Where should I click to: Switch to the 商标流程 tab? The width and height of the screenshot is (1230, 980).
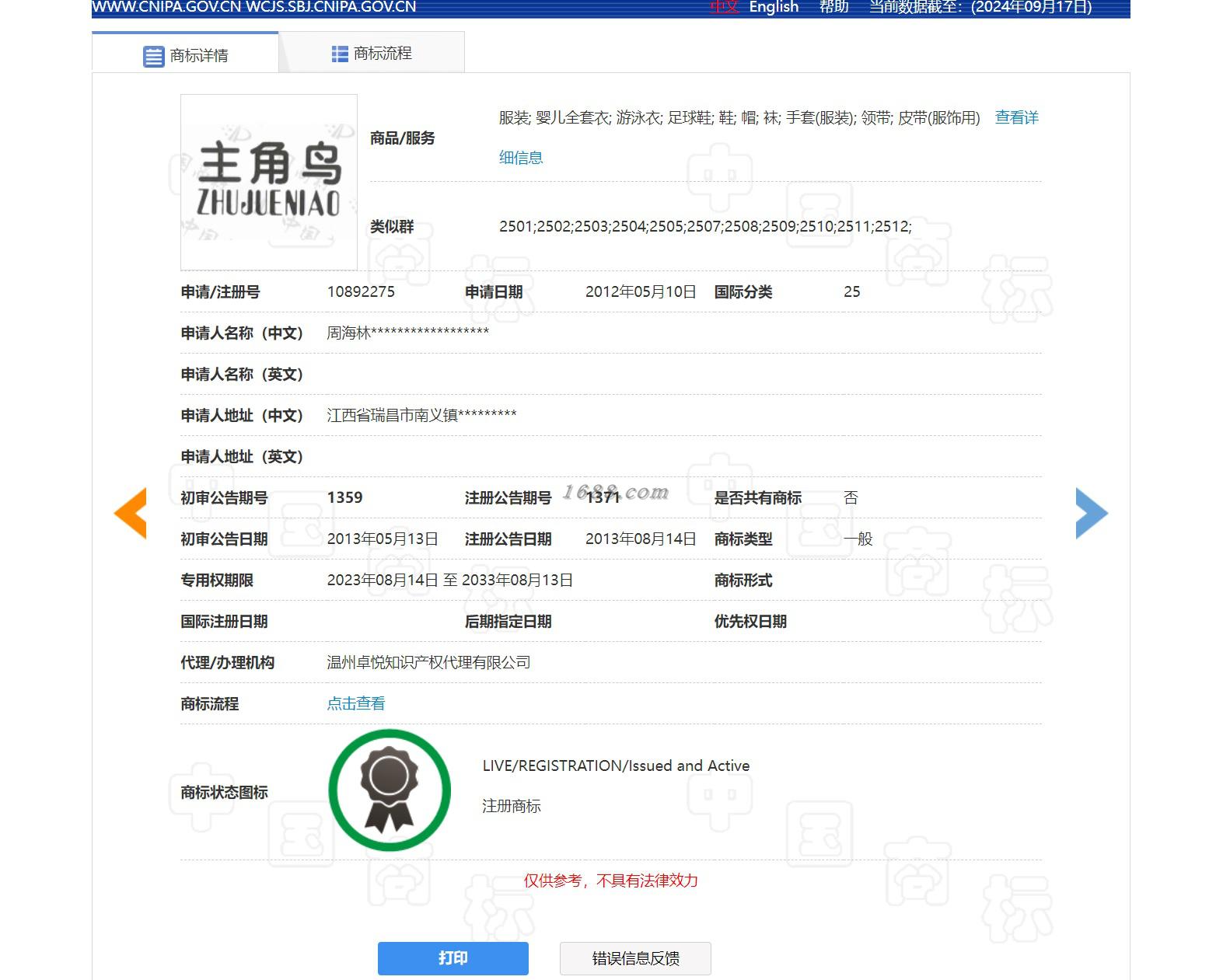[x=372, y=53]
